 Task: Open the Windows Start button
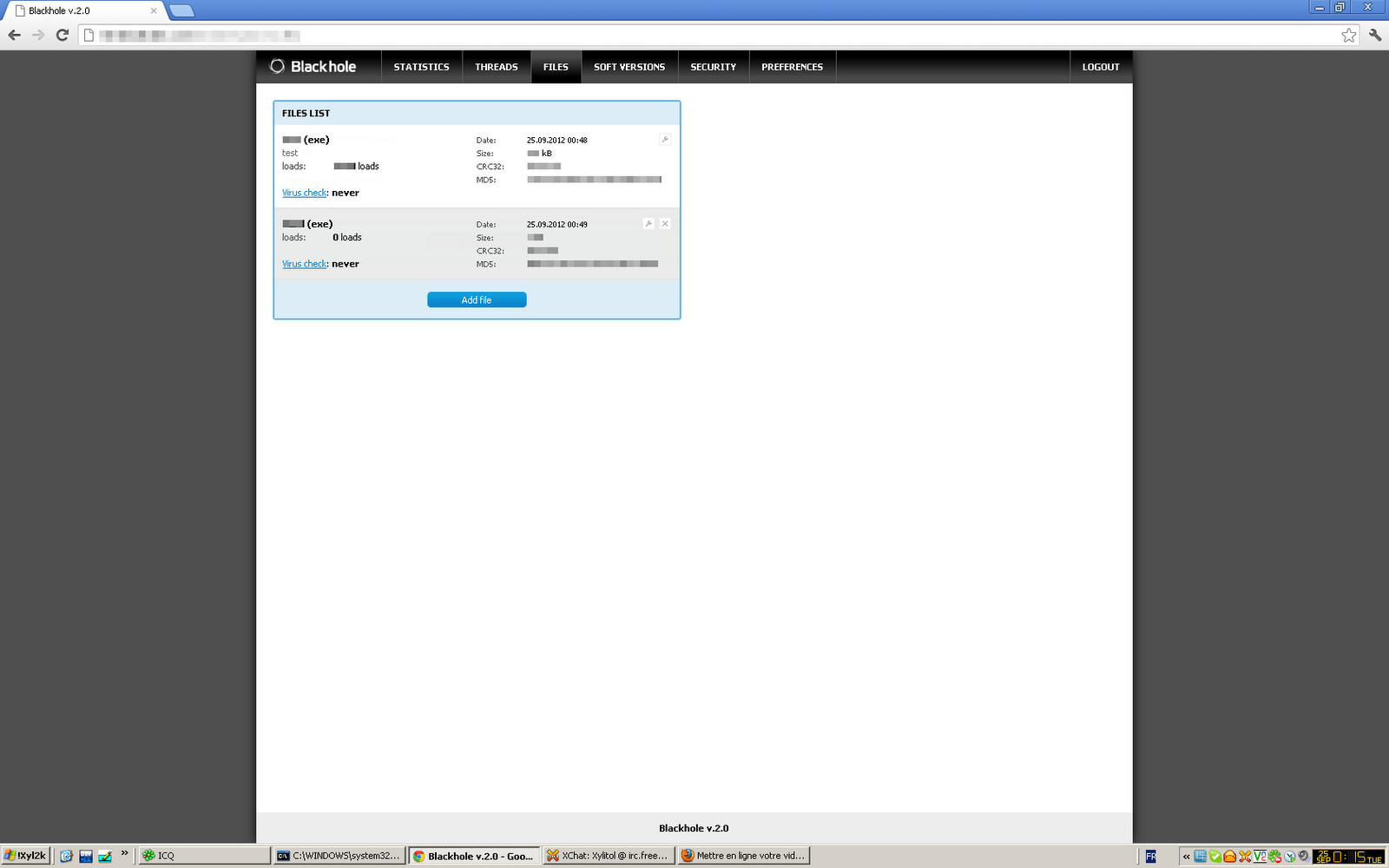[x=25, y=856]
